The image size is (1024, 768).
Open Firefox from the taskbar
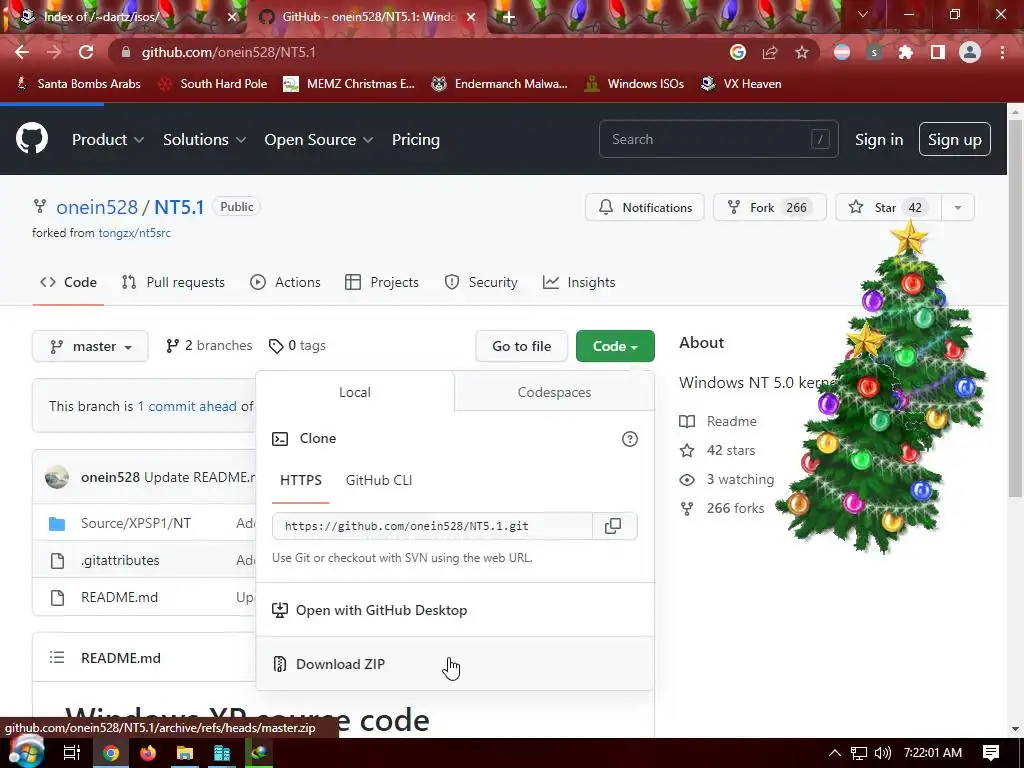point(148,753)
